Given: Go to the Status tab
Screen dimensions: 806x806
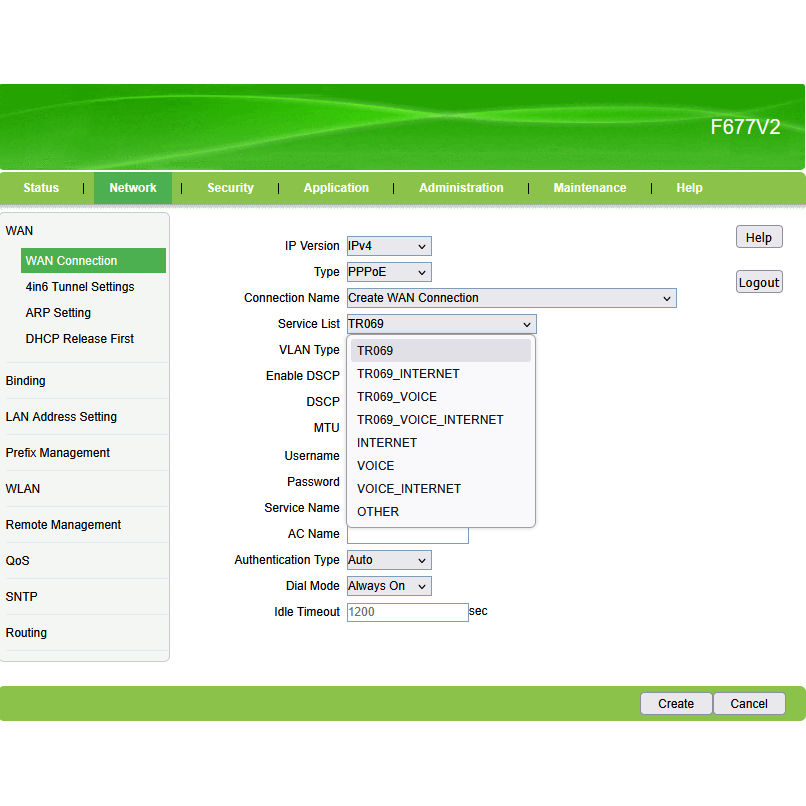Looking at the screenshot, I should point(41,188).
